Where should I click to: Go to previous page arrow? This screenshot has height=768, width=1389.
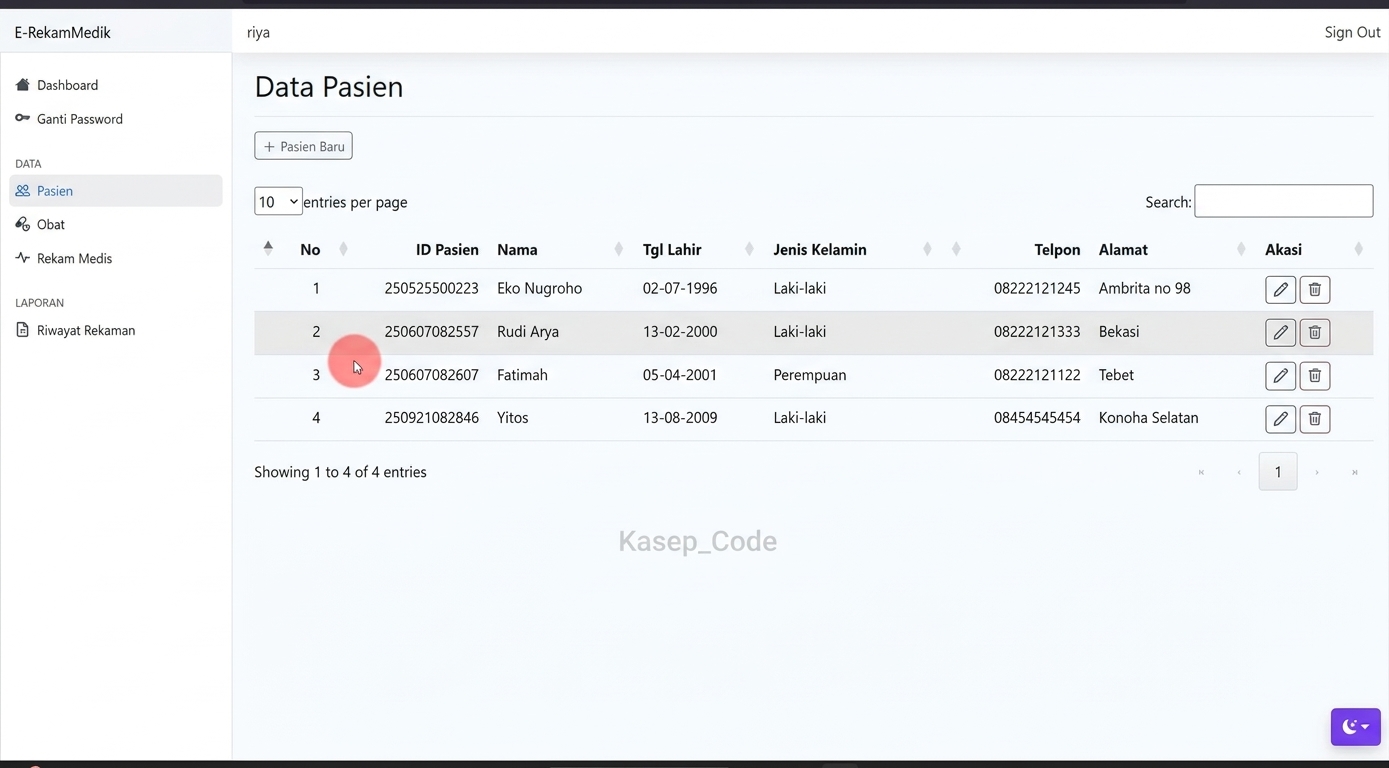coord(1239,472)
